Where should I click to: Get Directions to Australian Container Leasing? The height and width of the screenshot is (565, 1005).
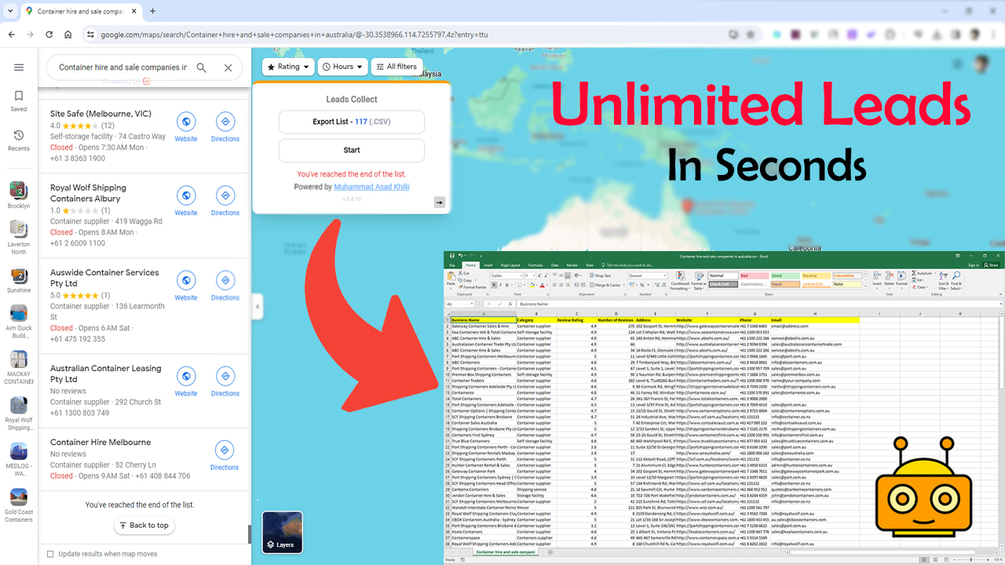click(225, 382)
